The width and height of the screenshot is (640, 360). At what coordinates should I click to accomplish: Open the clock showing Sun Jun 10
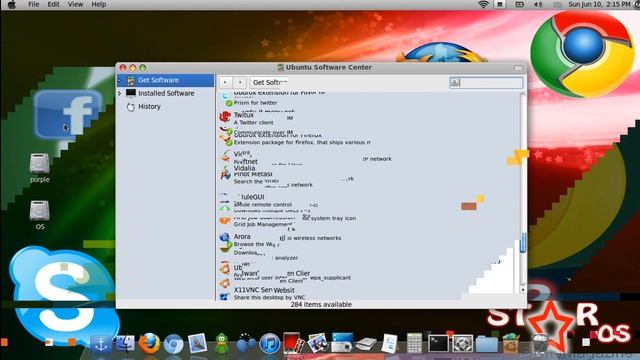coord(599,4)
